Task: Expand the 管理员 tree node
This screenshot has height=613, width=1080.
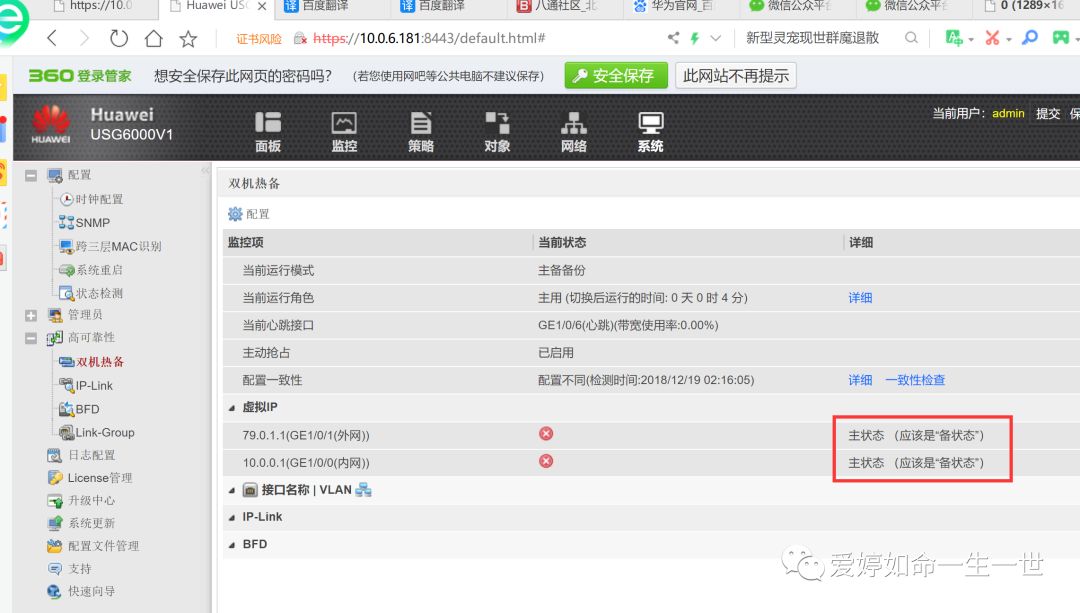Action: coord(31,315)
